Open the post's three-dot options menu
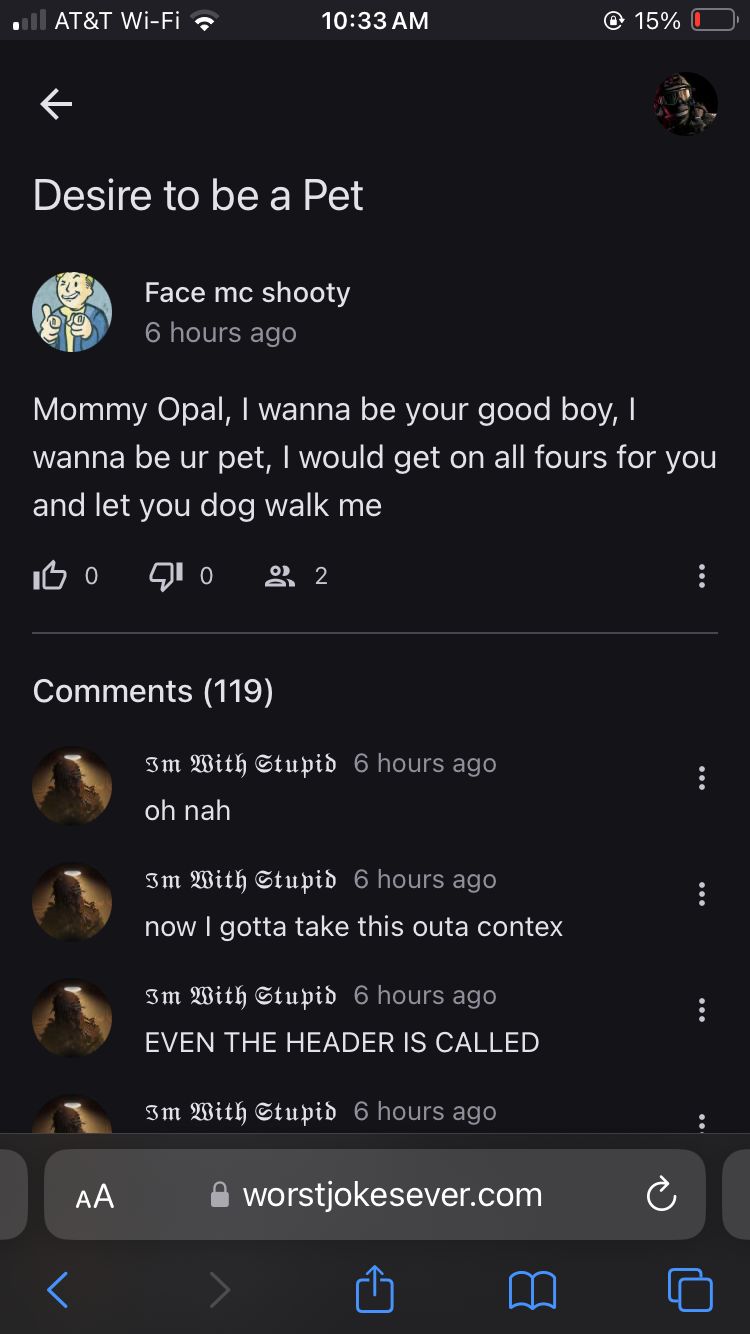The height and width of the screenshot is (1334, 750). (702, 576)
